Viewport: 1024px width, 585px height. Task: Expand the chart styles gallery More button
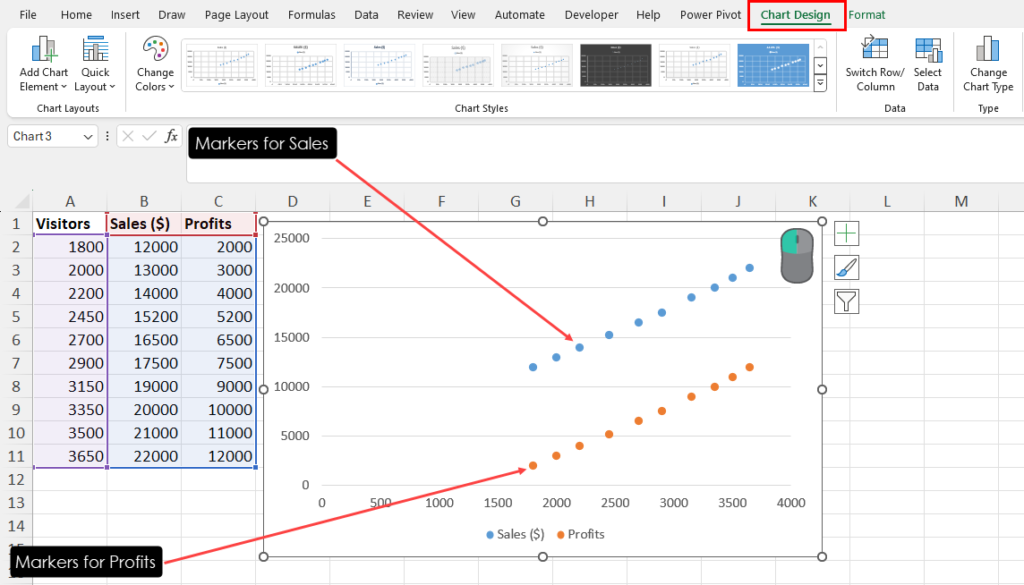coord(820,83)
